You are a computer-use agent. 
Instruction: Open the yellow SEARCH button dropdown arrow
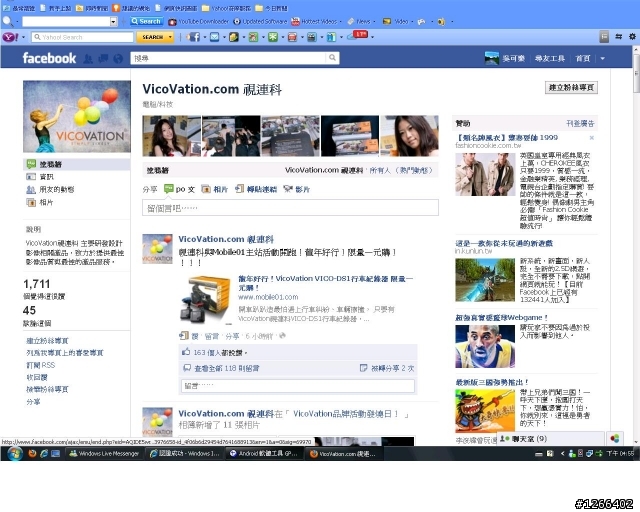pos(170,37)
